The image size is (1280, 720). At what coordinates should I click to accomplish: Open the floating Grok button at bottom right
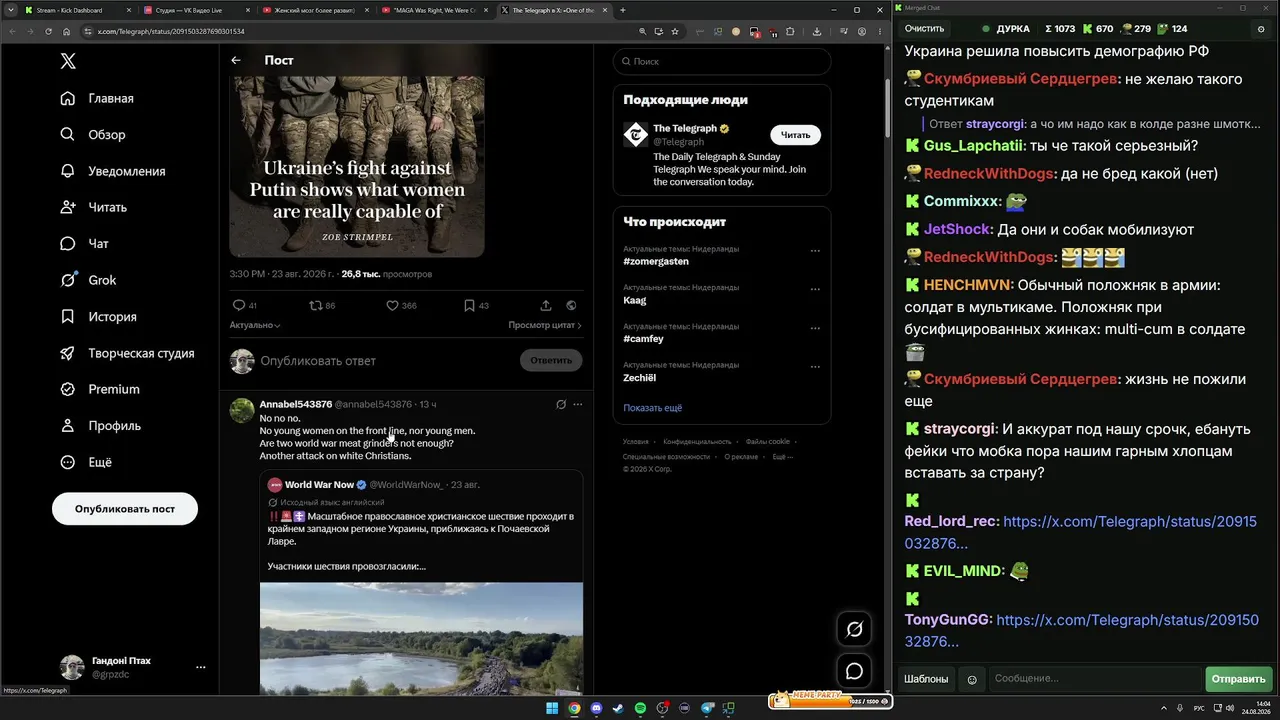854,629
